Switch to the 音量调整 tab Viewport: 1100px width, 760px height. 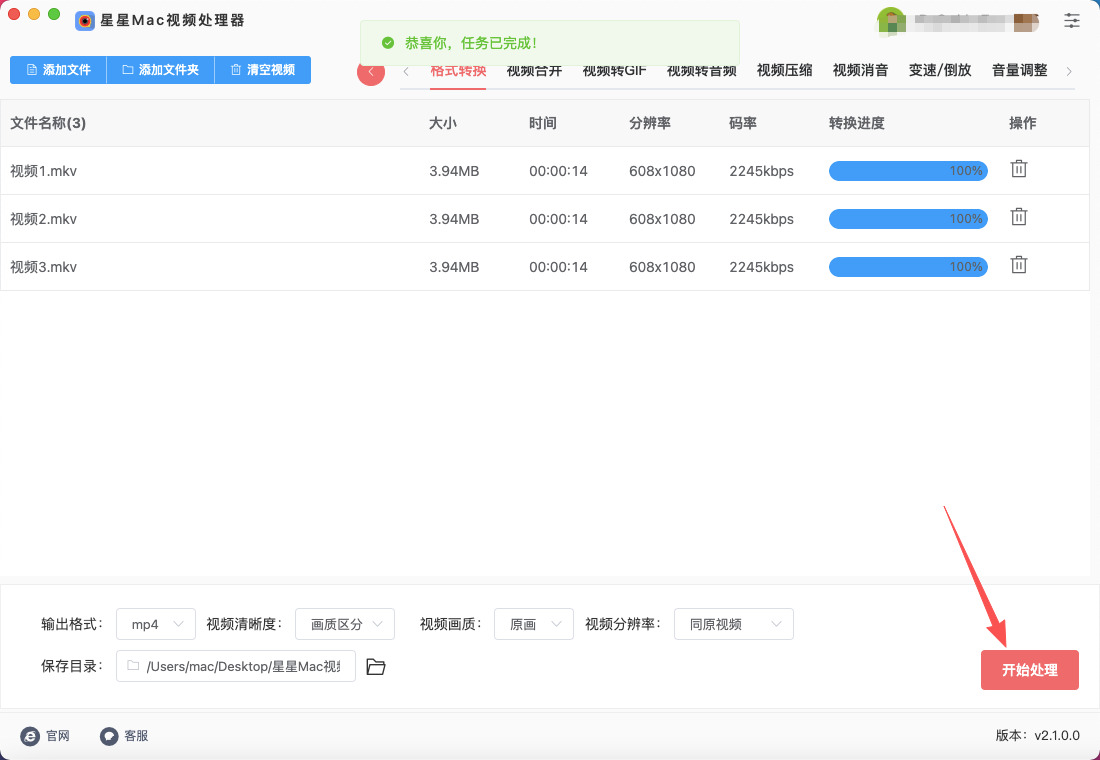[x=1019, y=70]
